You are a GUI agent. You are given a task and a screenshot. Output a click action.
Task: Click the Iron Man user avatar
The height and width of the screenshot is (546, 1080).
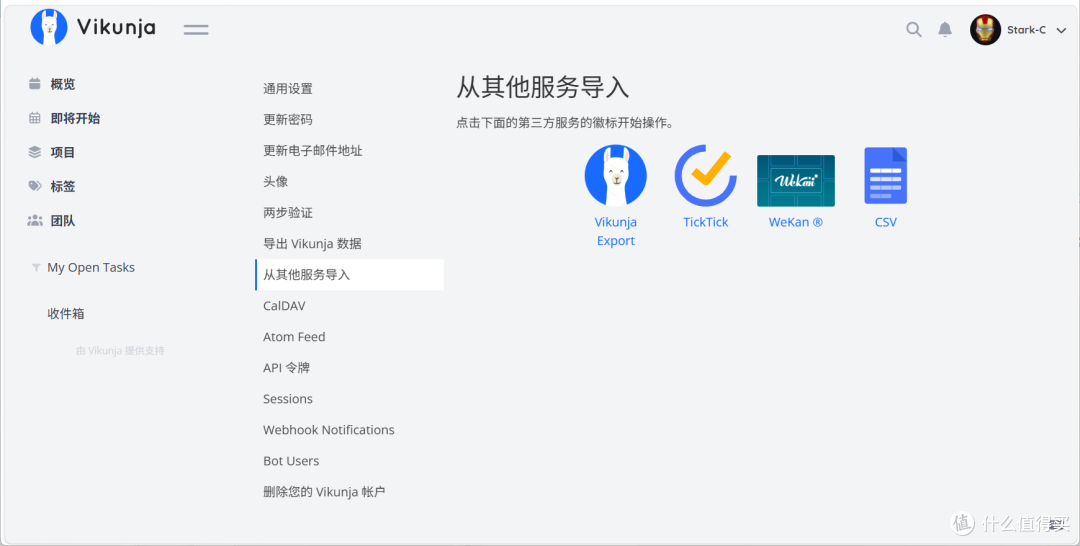[x=986, y=30]
